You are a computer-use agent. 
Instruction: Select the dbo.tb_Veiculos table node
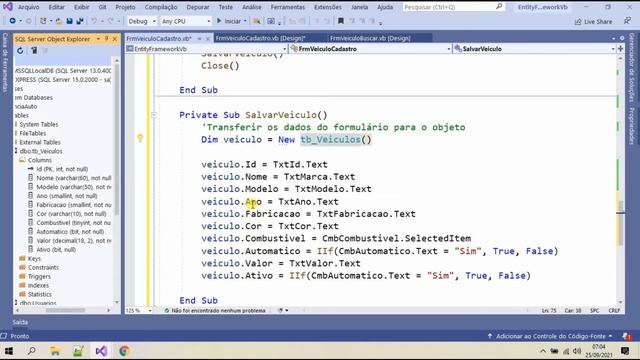41,151
